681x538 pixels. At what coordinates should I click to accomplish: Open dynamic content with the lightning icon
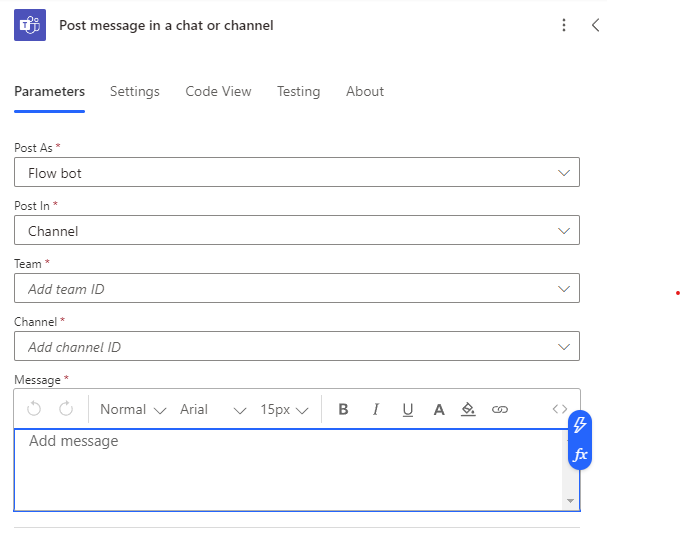580,425
